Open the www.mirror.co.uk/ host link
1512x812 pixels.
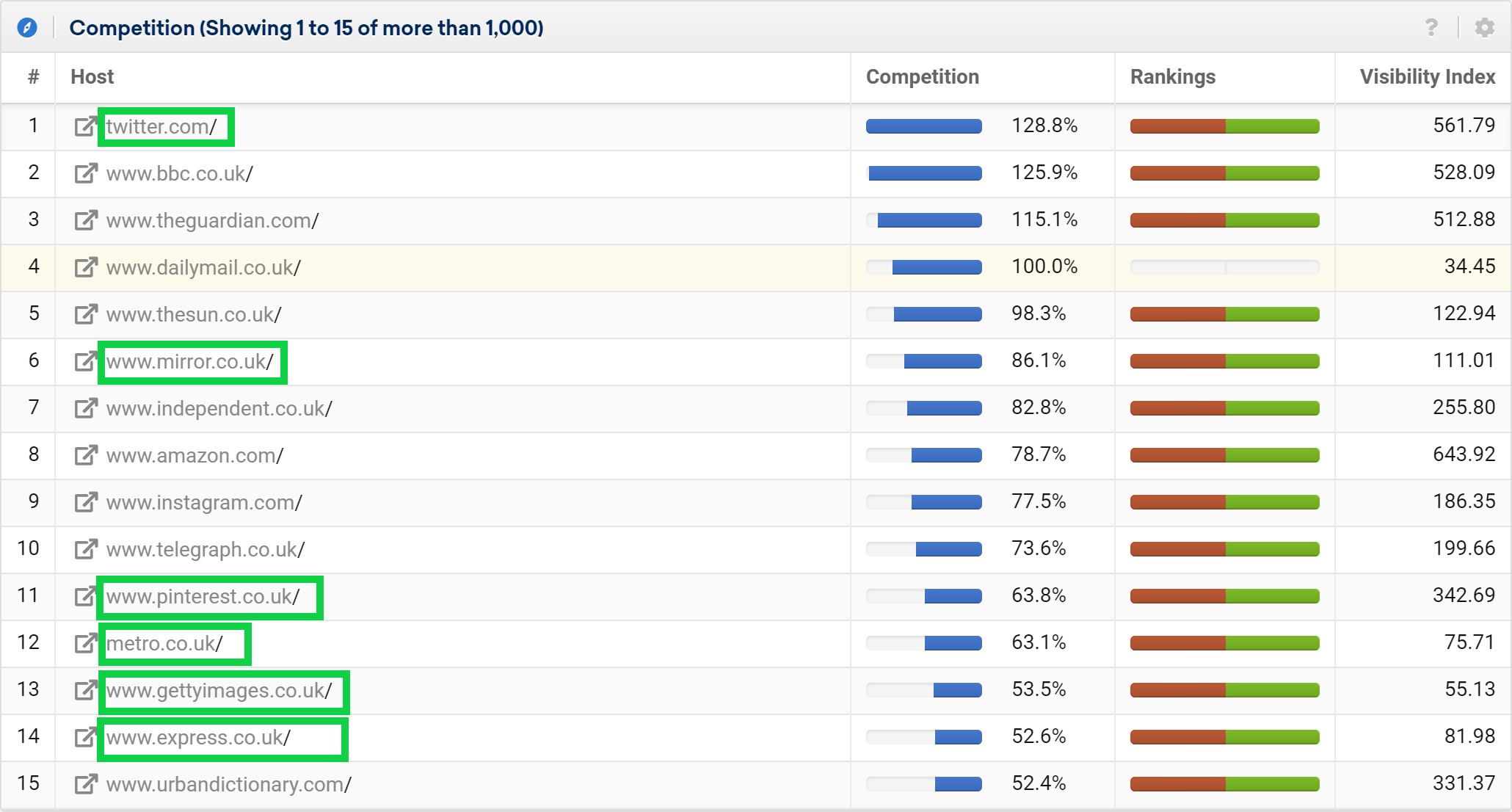(x=189, y=361)
